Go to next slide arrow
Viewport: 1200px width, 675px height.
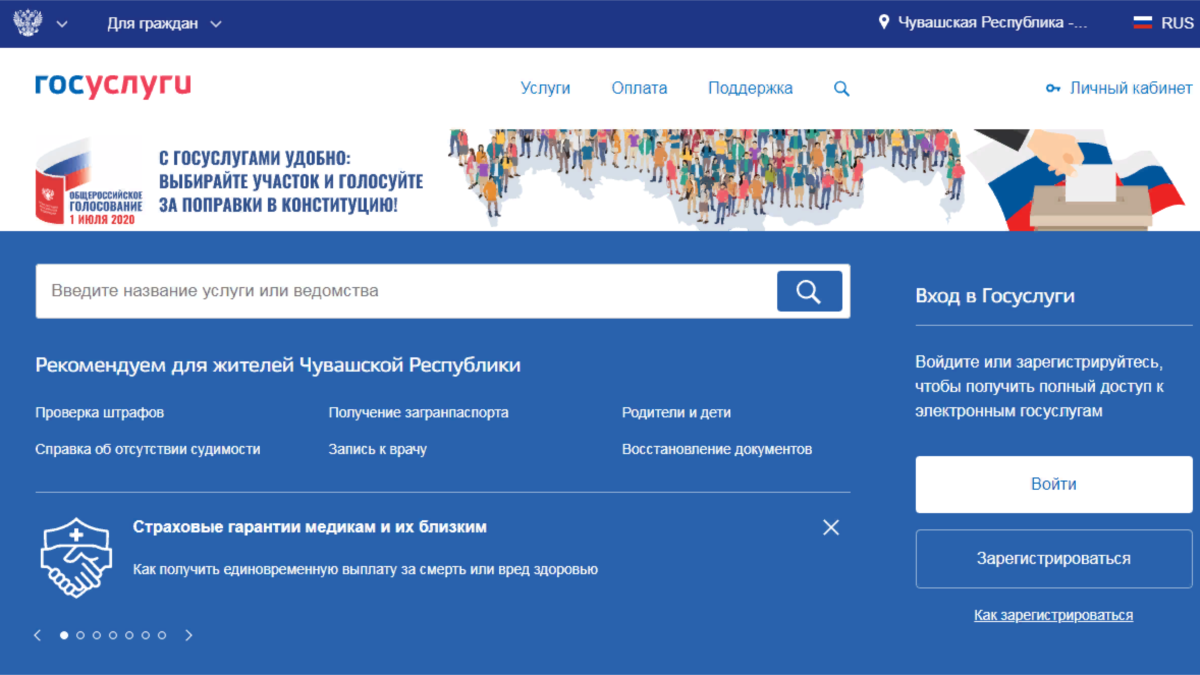click(189, 635)
